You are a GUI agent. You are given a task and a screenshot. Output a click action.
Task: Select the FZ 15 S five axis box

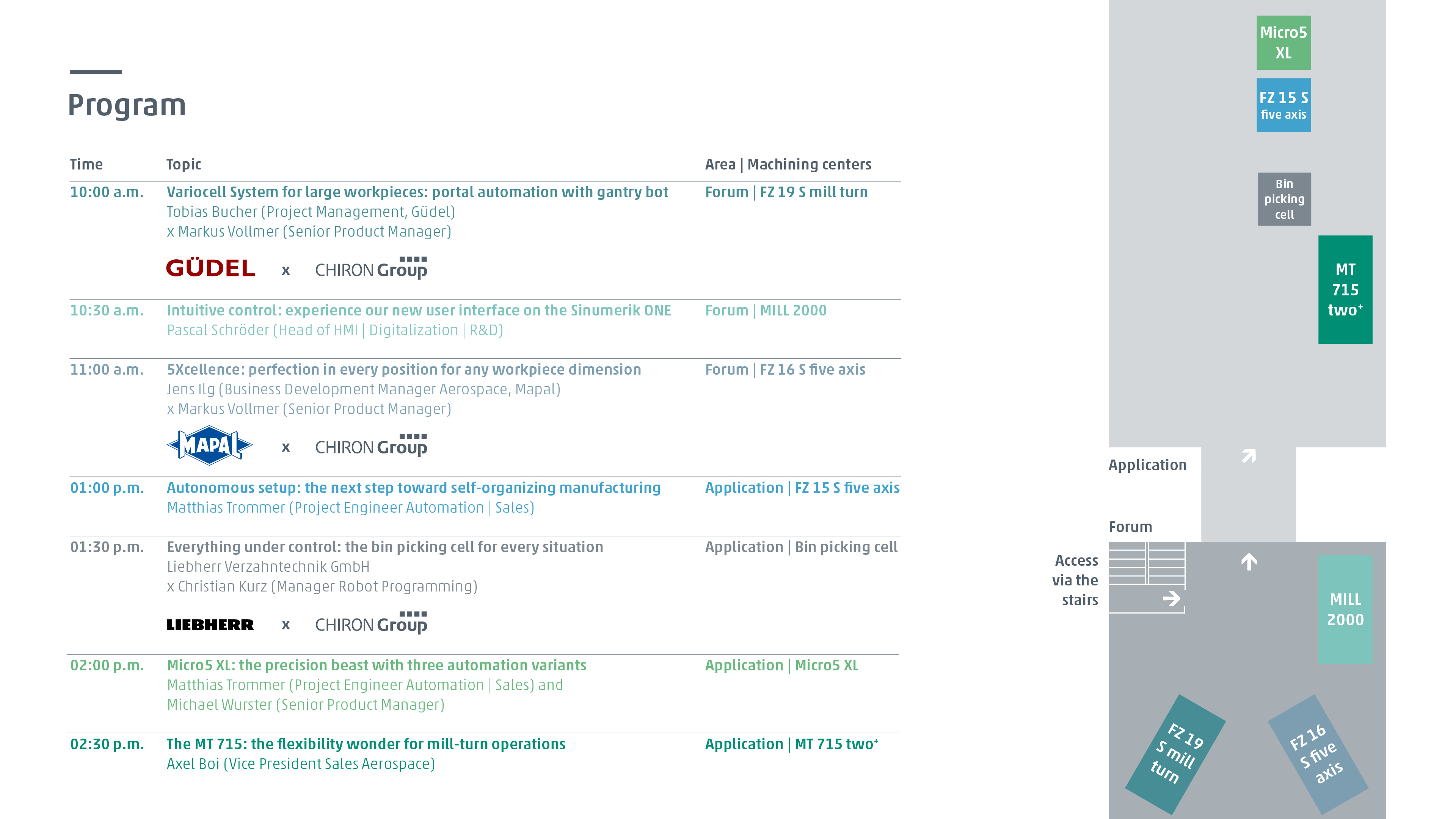click(x=1283, y=105)
